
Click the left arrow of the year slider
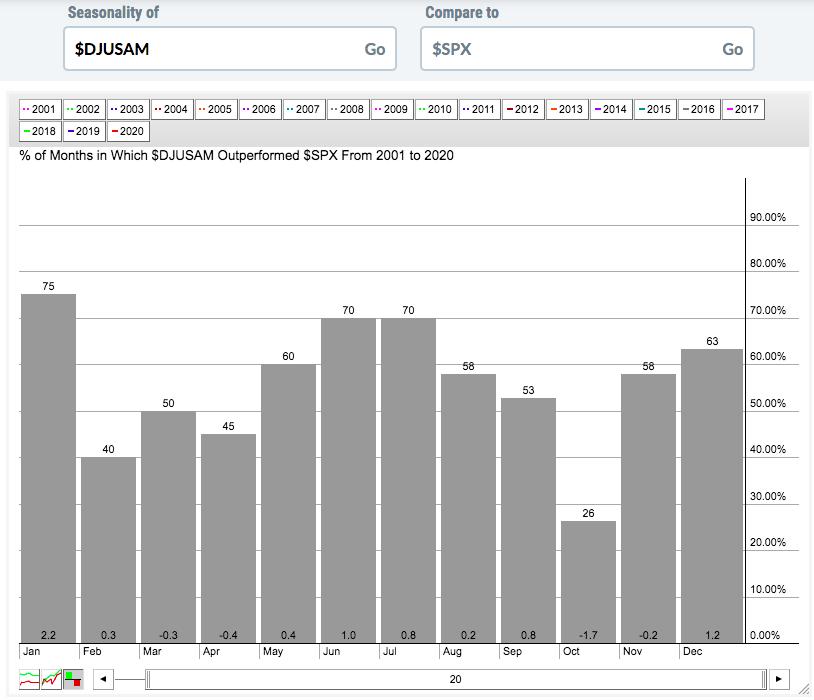click(102, 679)
